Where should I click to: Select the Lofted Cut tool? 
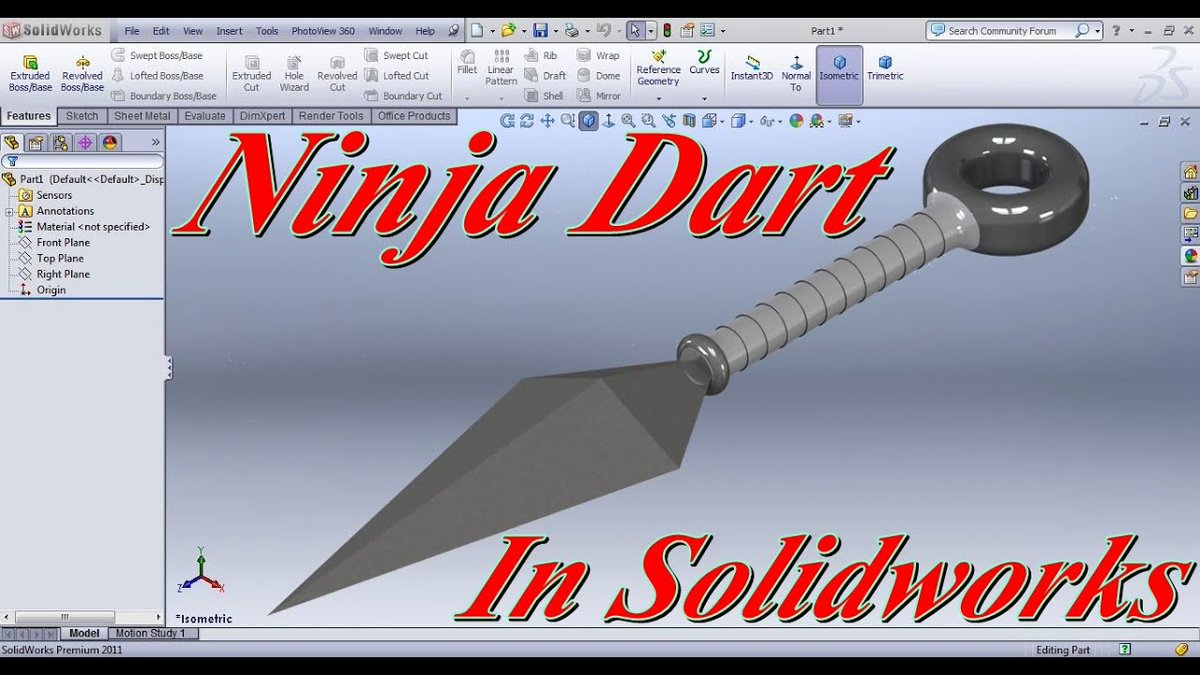(397, 76)
